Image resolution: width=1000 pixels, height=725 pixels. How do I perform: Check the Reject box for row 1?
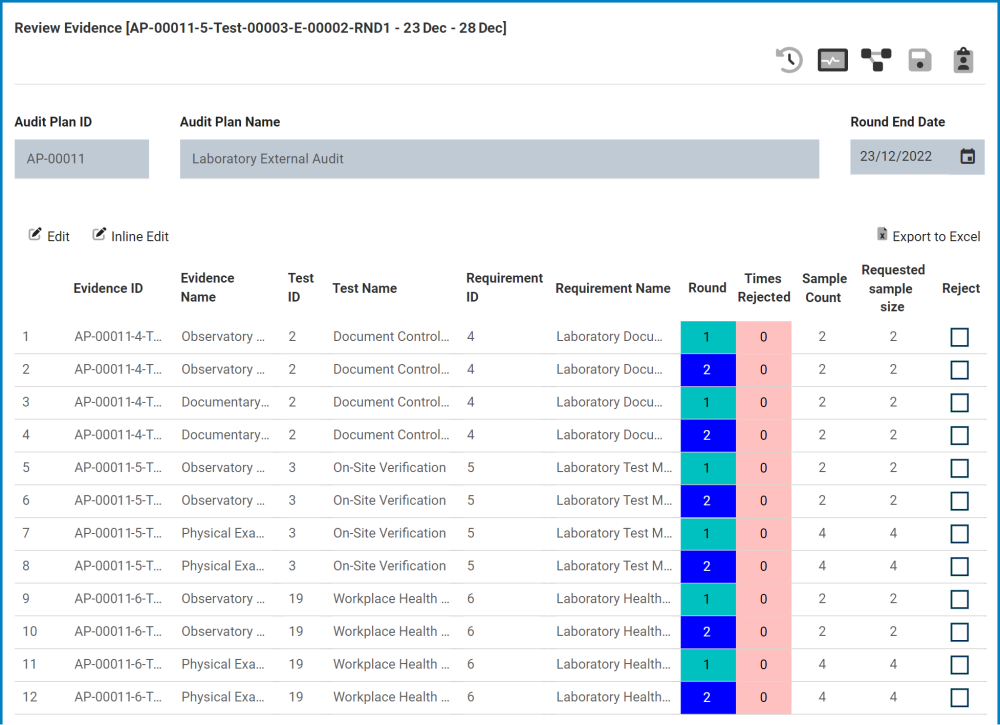point(959,337)
